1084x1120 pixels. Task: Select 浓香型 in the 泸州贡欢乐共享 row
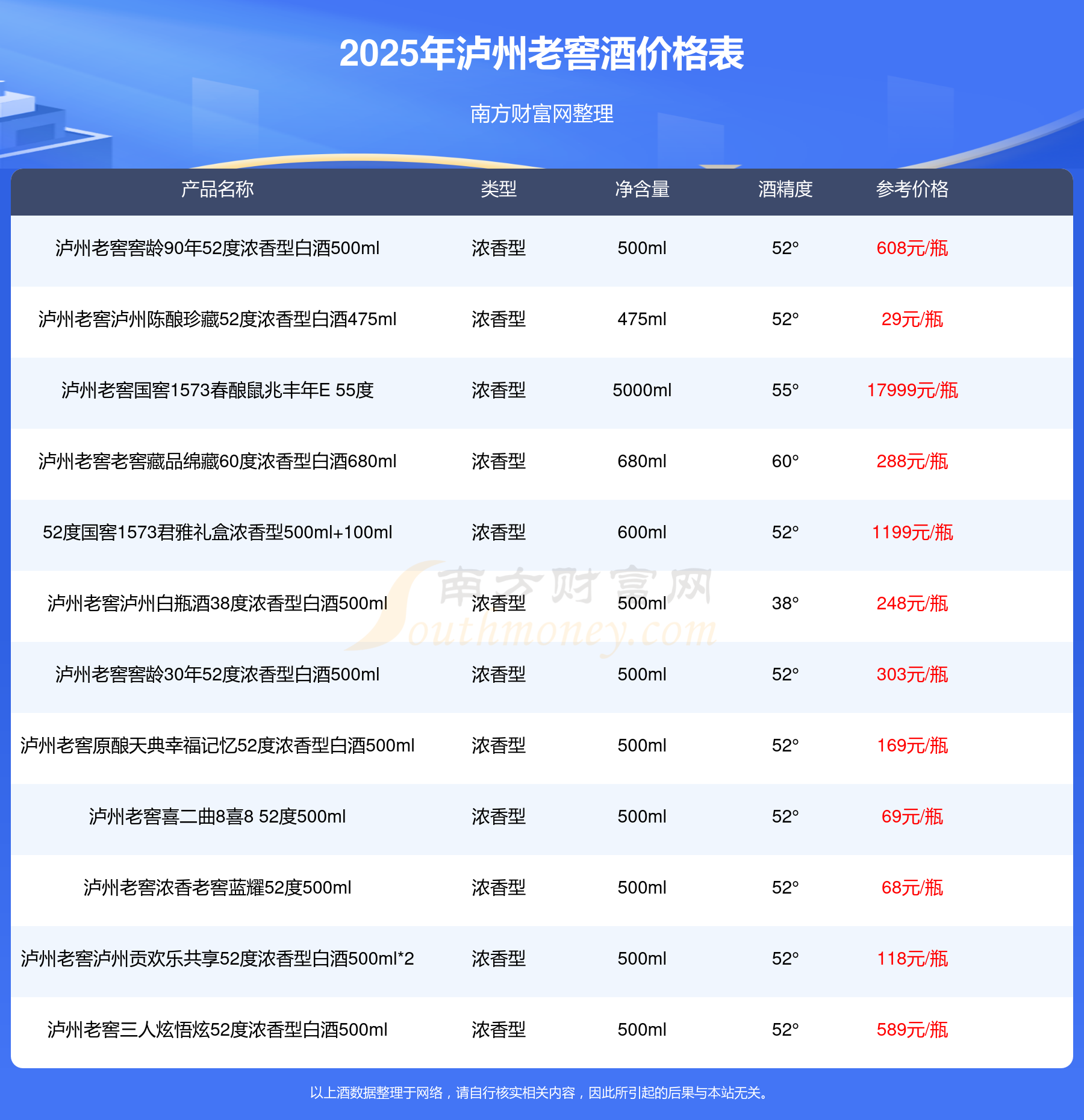point(499,959)
